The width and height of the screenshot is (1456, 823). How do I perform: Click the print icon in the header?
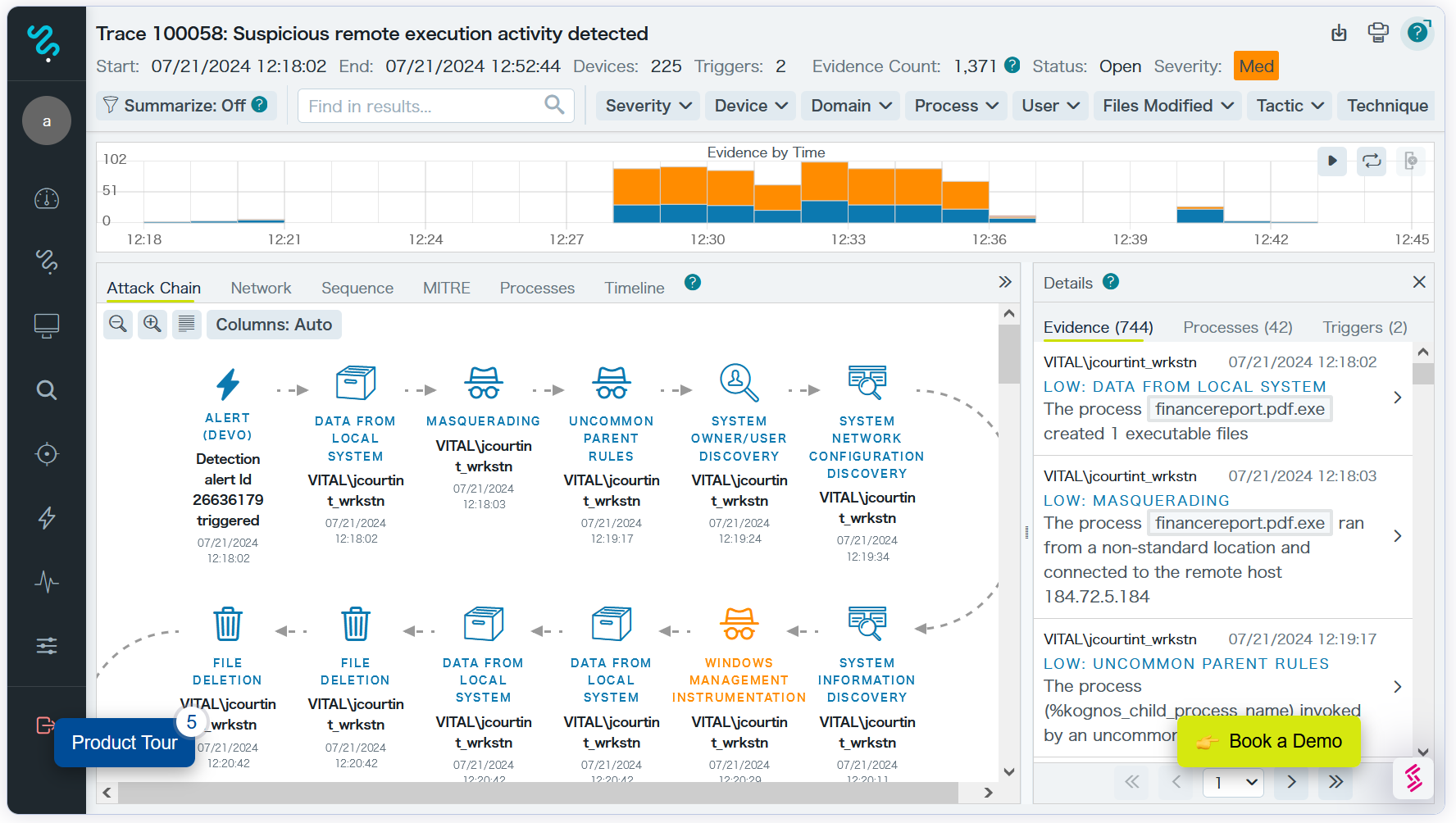tap(1378, 34)
